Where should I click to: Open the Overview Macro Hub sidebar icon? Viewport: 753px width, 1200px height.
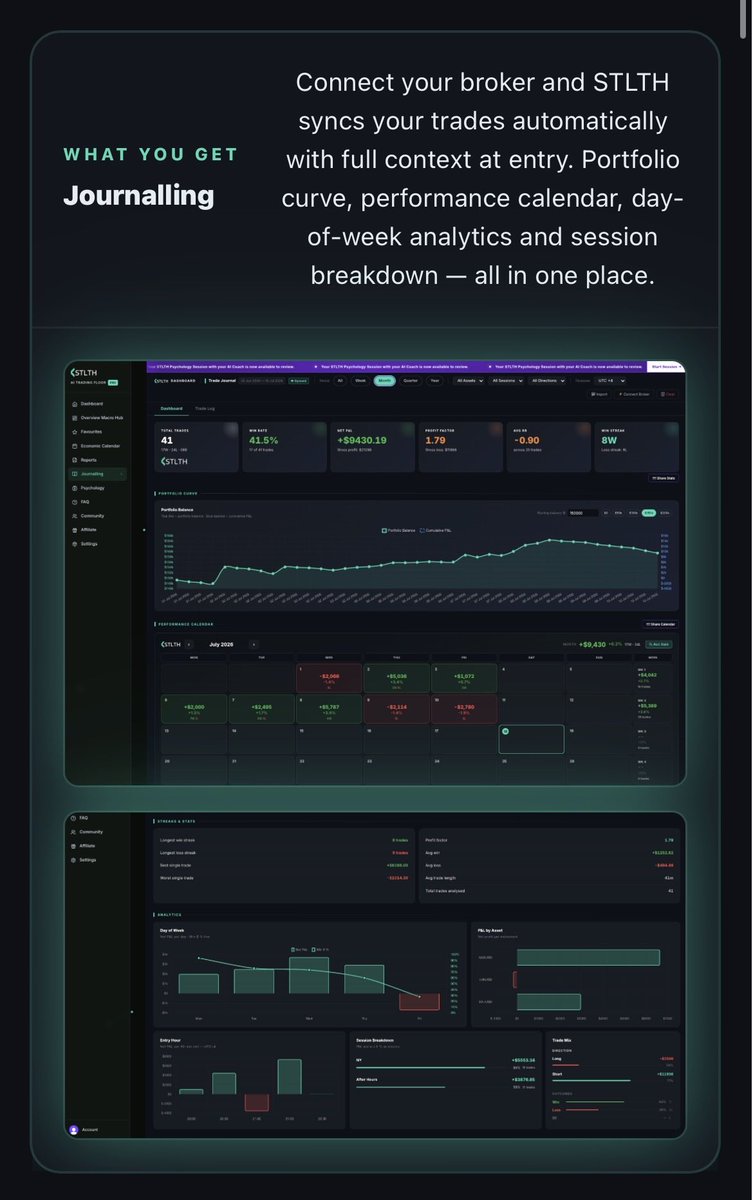click(75, 418)
